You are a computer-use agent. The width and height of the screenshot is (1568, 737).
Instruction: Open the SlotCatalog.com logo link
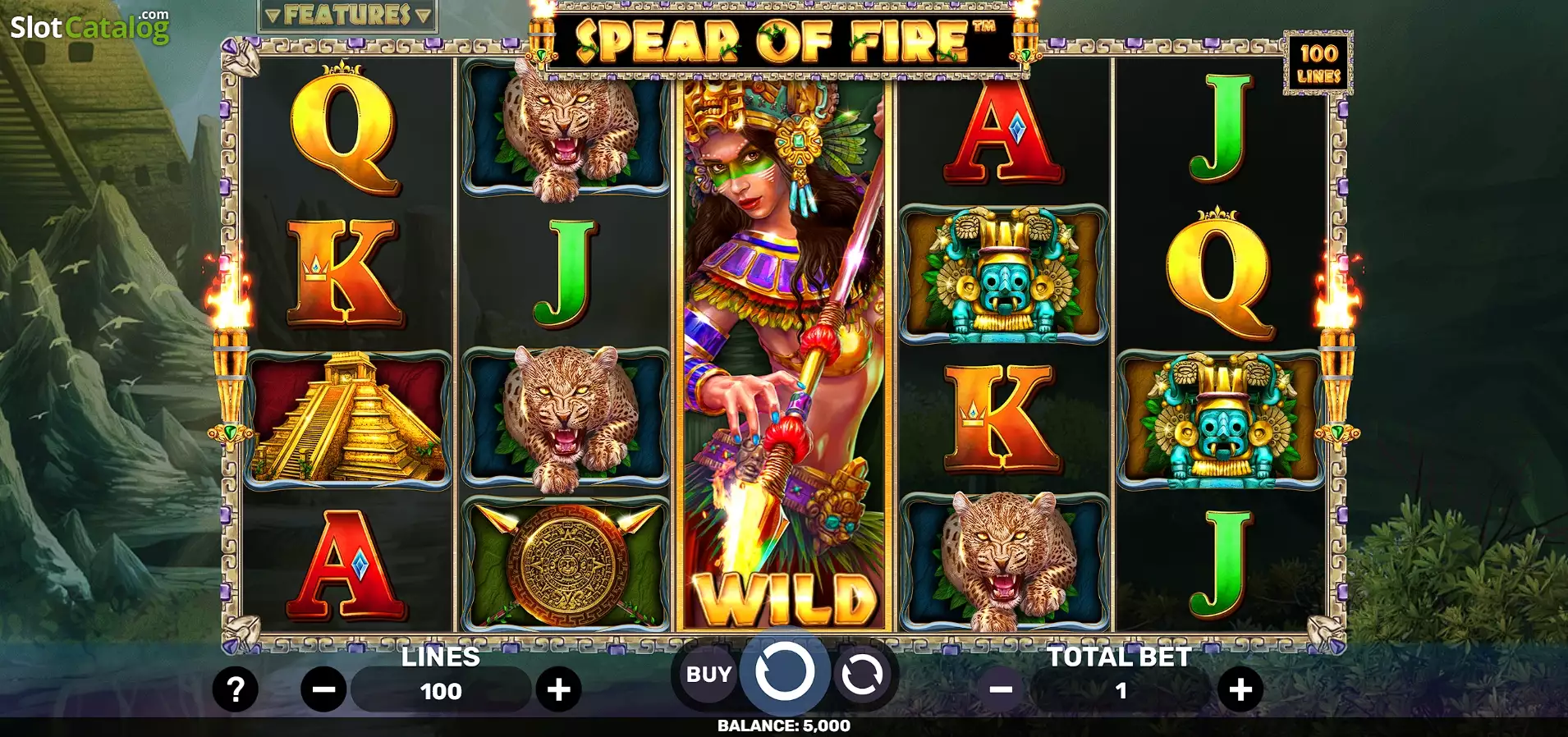pos(89,25)
